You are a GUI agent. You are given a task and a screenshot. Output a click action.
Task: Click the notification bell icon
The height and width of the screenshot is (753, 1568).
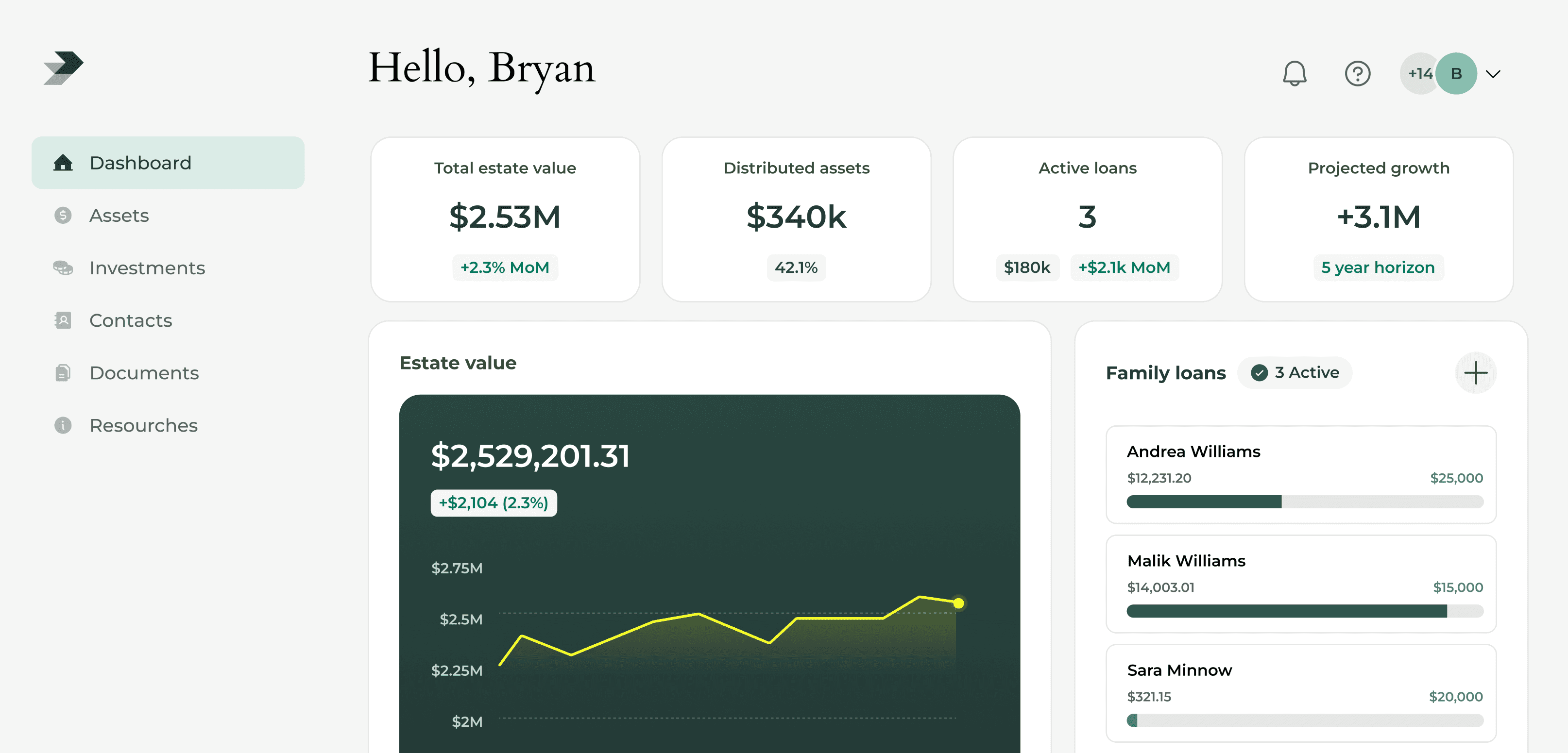coord(1294,74)
